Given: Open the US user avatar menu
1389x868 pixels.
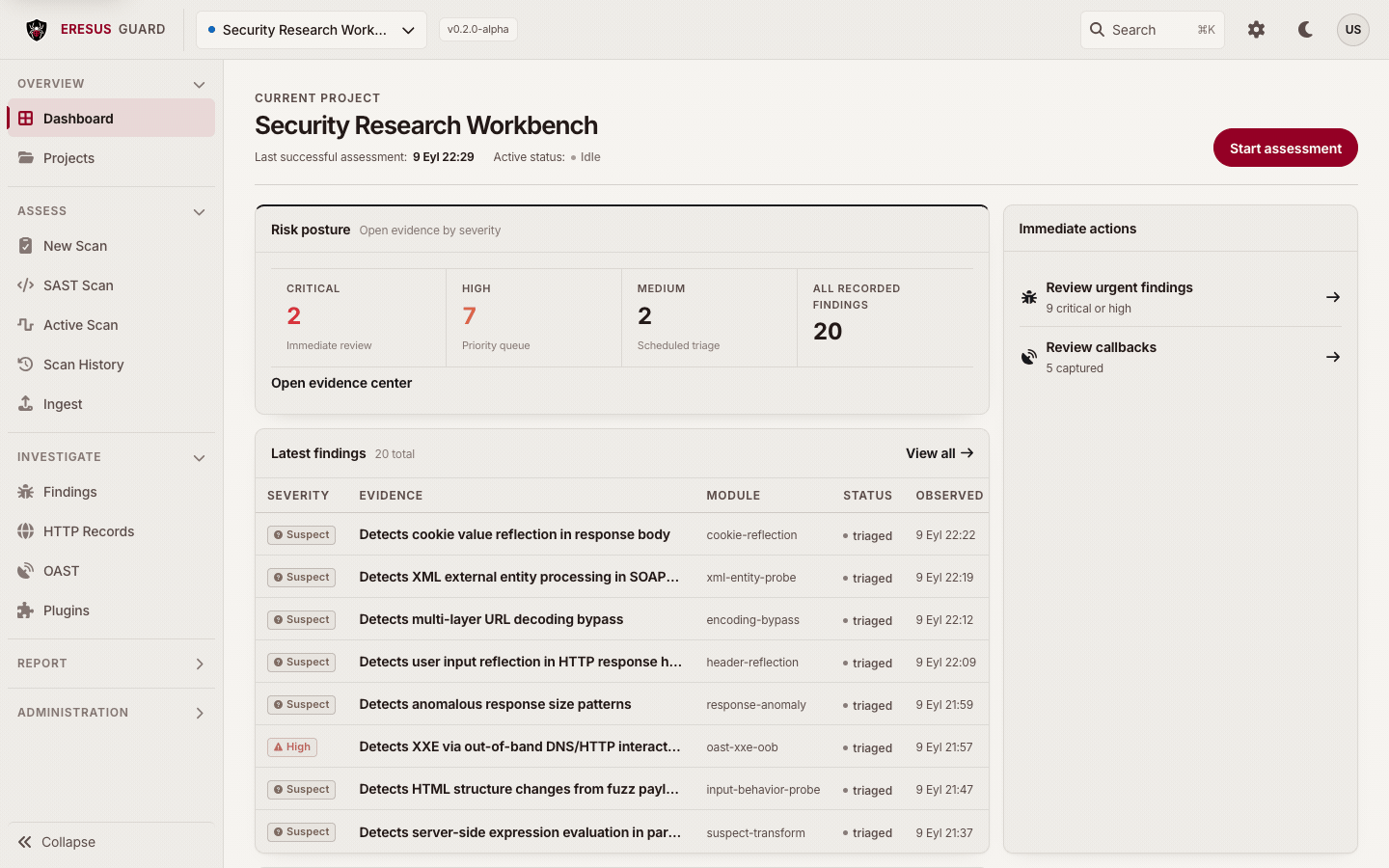Looking at the screenshot, I should (x=1352, y=30).
